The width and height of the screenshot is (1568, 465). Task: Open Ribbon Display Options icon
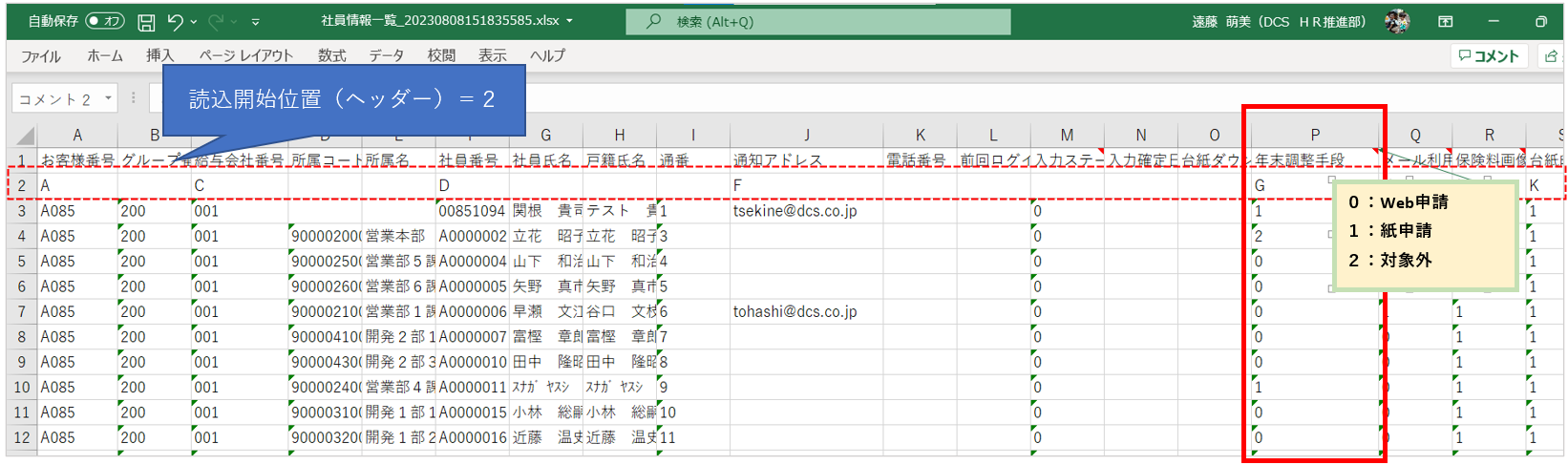click(x=1446, y=21)
